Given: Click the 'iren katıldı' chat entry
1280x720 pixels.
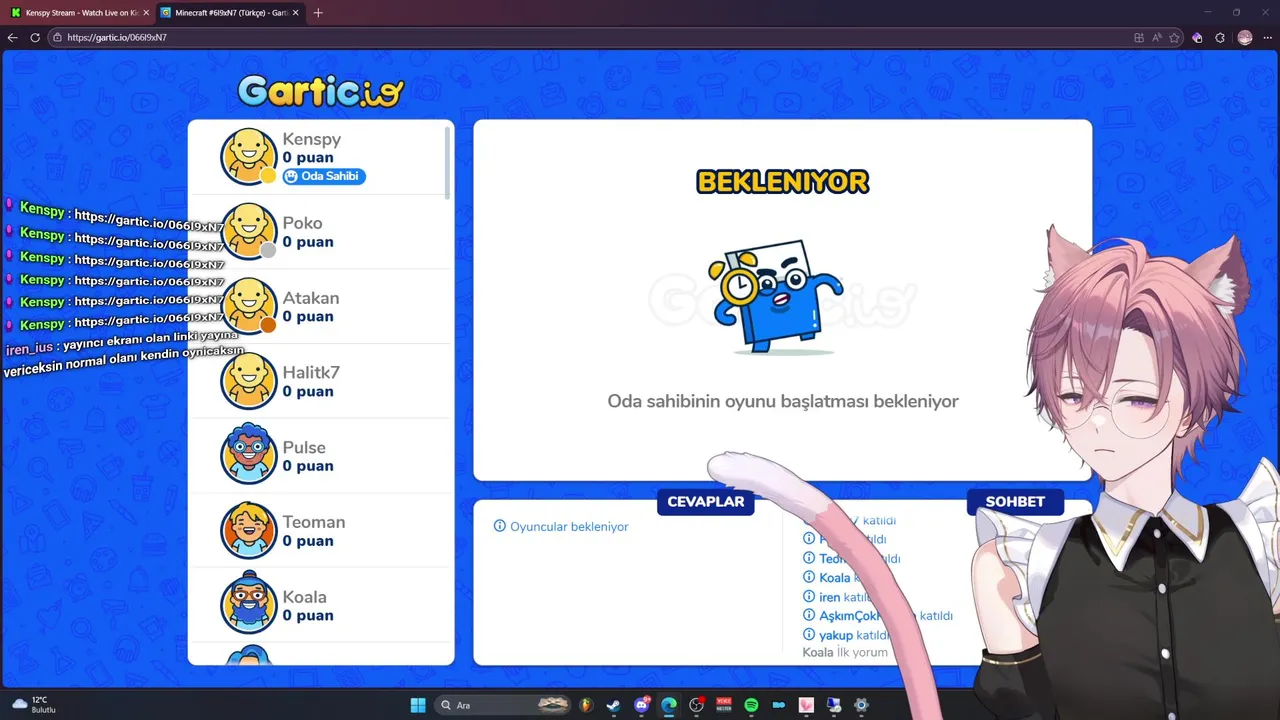Looking at the screenshot, I should pos(837,597).
